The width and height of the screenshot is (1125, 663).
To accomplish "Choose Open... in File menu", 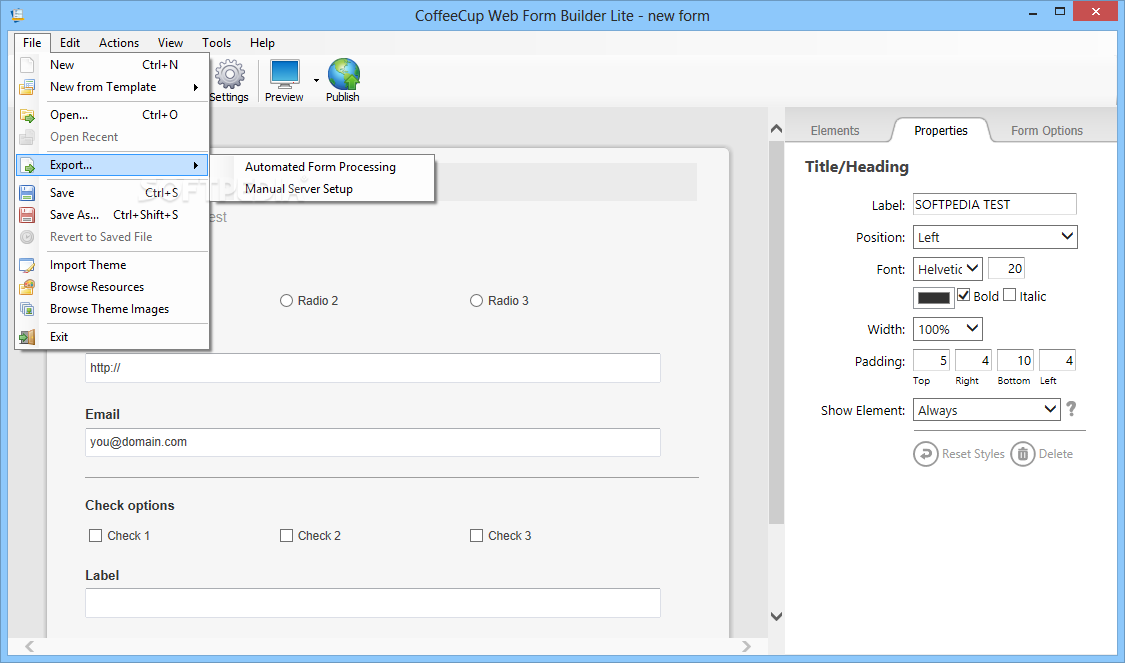I will (113, 115).
